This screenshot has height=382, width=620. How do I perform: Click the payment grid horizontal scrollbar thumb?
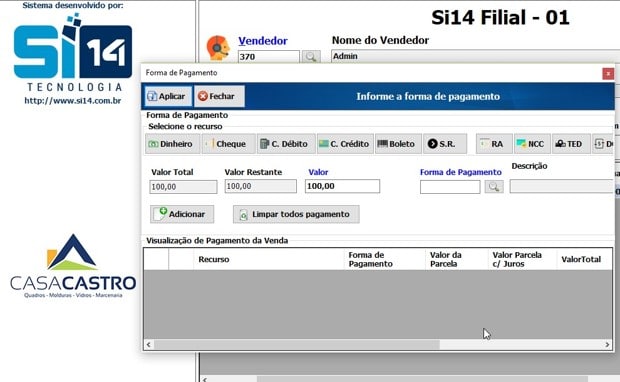pos(297,344)
